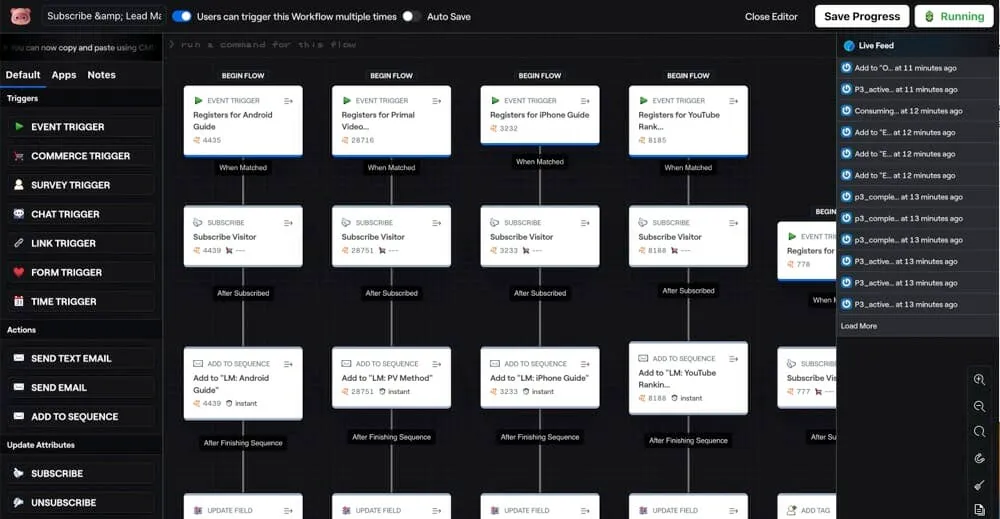The width and height of the screenshot is (1000, 519).
Task: Click the zoom out magnifier icon
Action: [x=979, y=406]
